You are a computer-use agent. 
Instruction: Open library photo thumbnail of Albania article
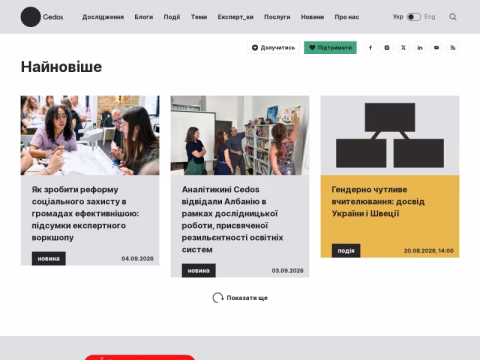click(x=240, y=135)
